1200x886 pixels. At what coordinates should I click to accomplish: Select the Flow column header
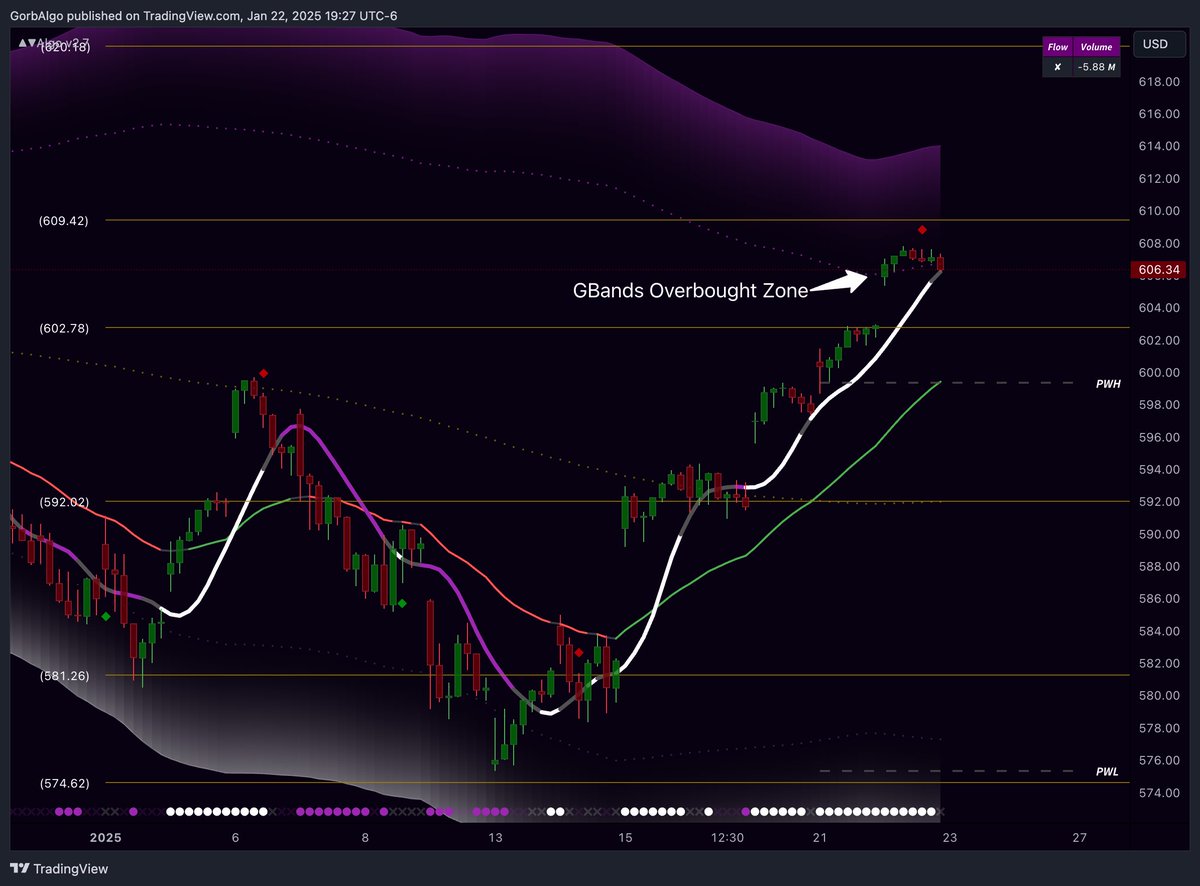1057,46
